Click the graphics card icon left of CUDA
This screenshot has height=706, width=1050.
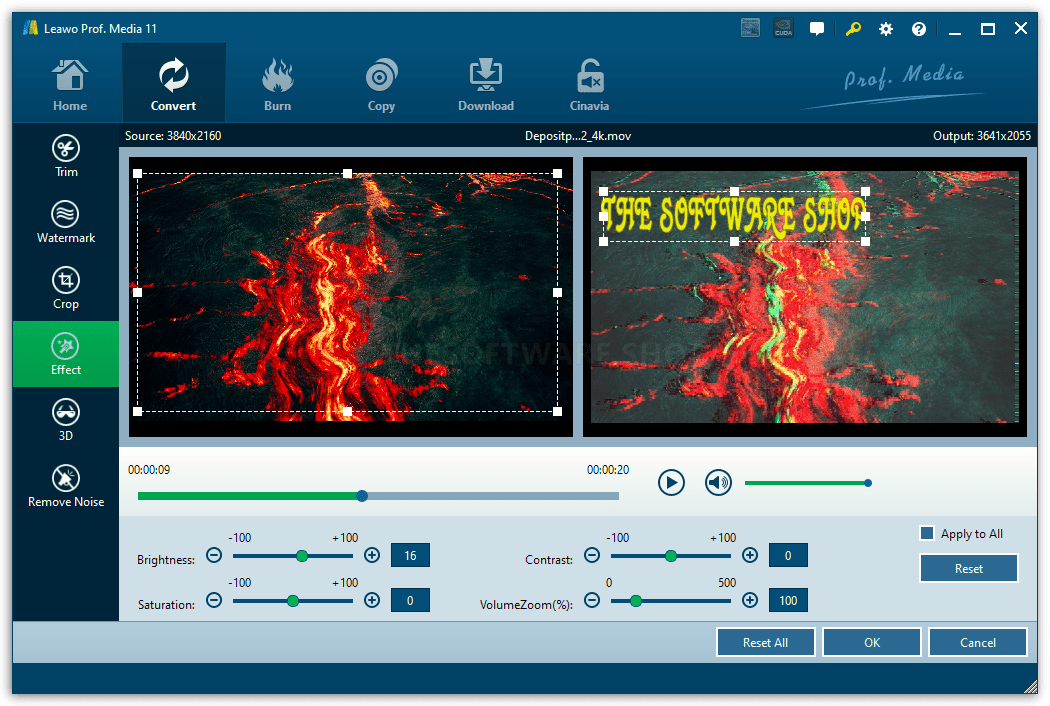pos(751,28)
